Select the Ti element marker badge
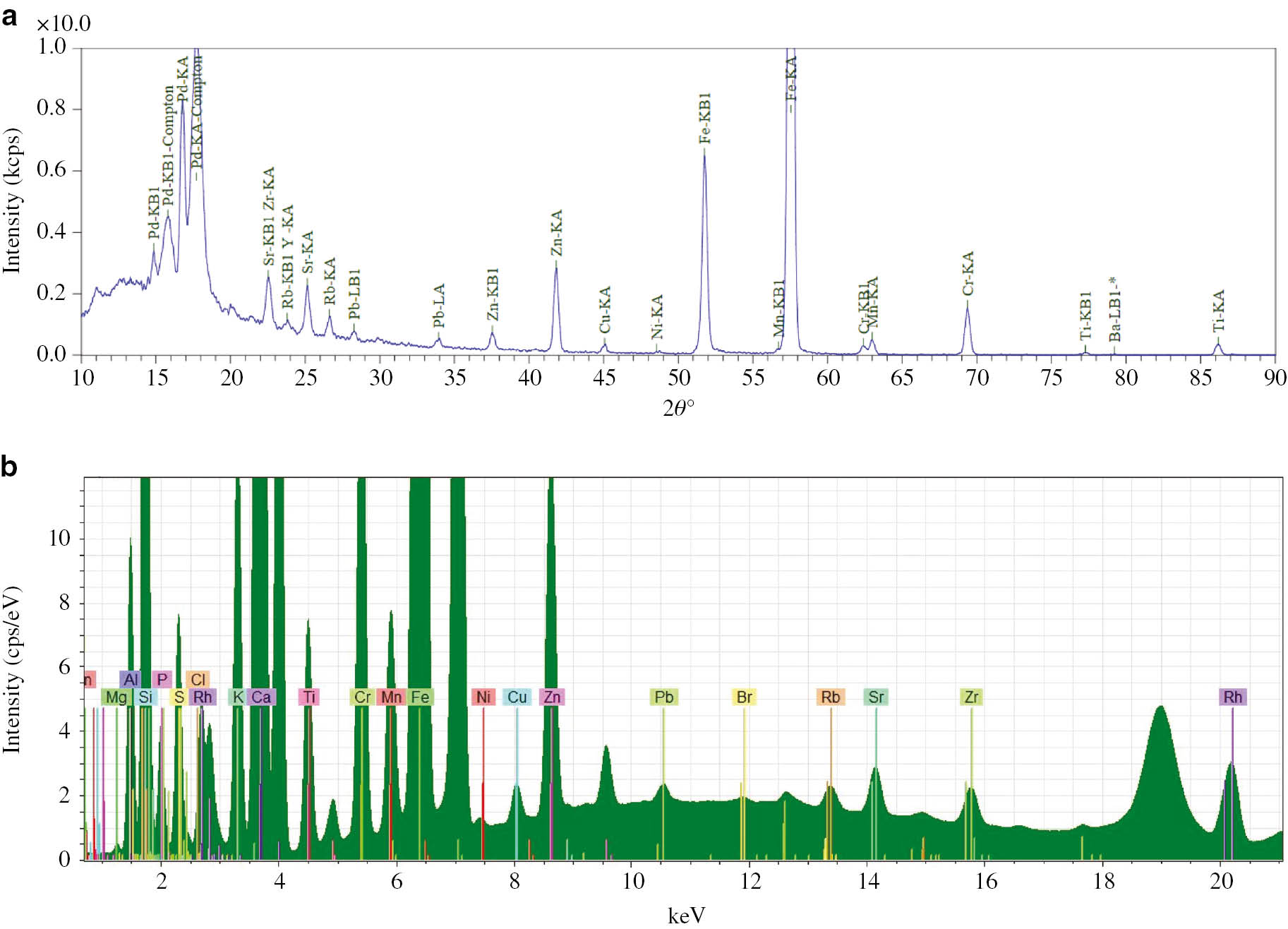Viewport: 1288px width, 929px height. pos(311,697)
